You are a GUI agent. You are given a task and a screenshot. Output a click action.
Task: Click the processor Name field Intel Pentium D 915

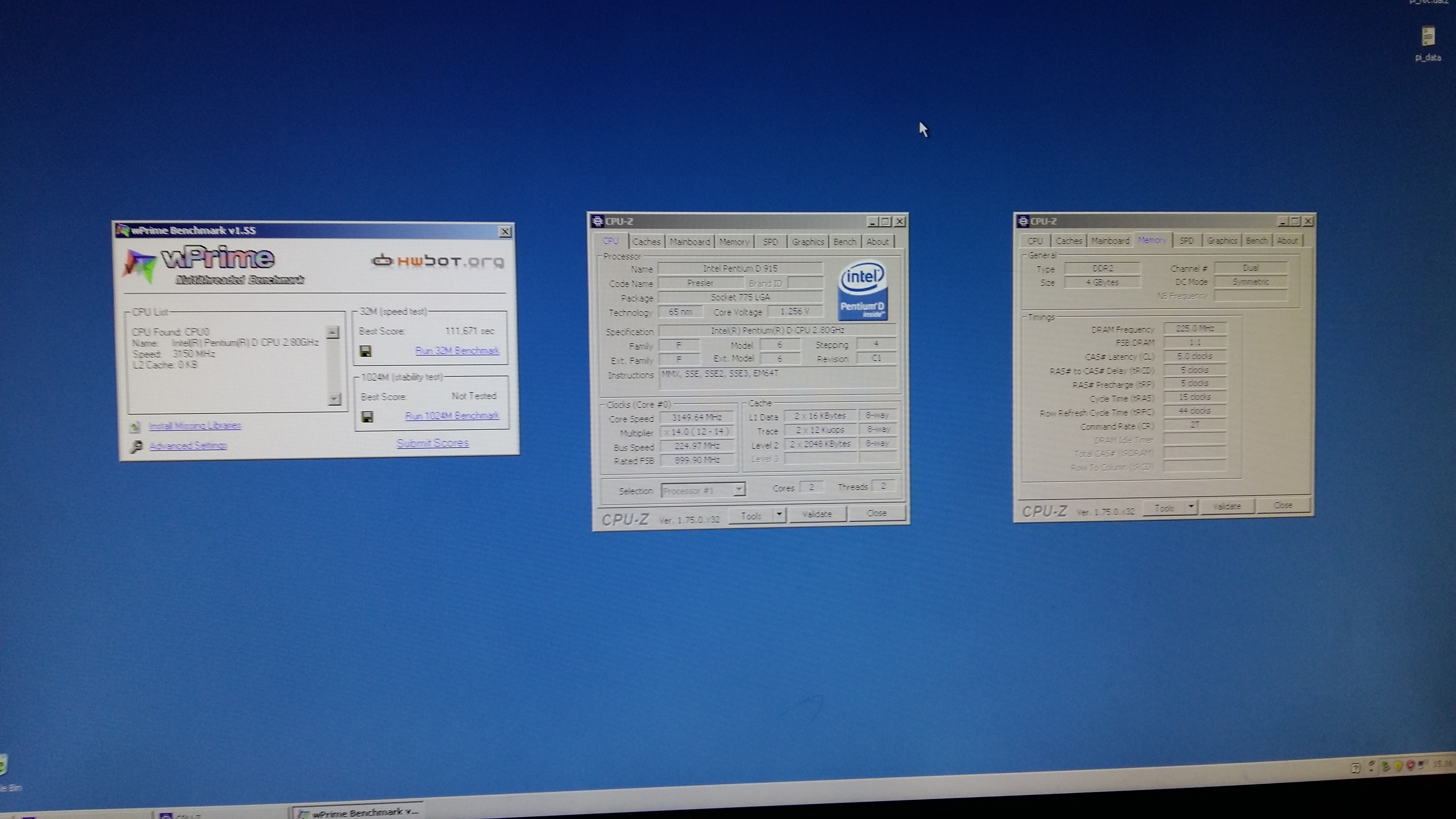coord(740,268)
